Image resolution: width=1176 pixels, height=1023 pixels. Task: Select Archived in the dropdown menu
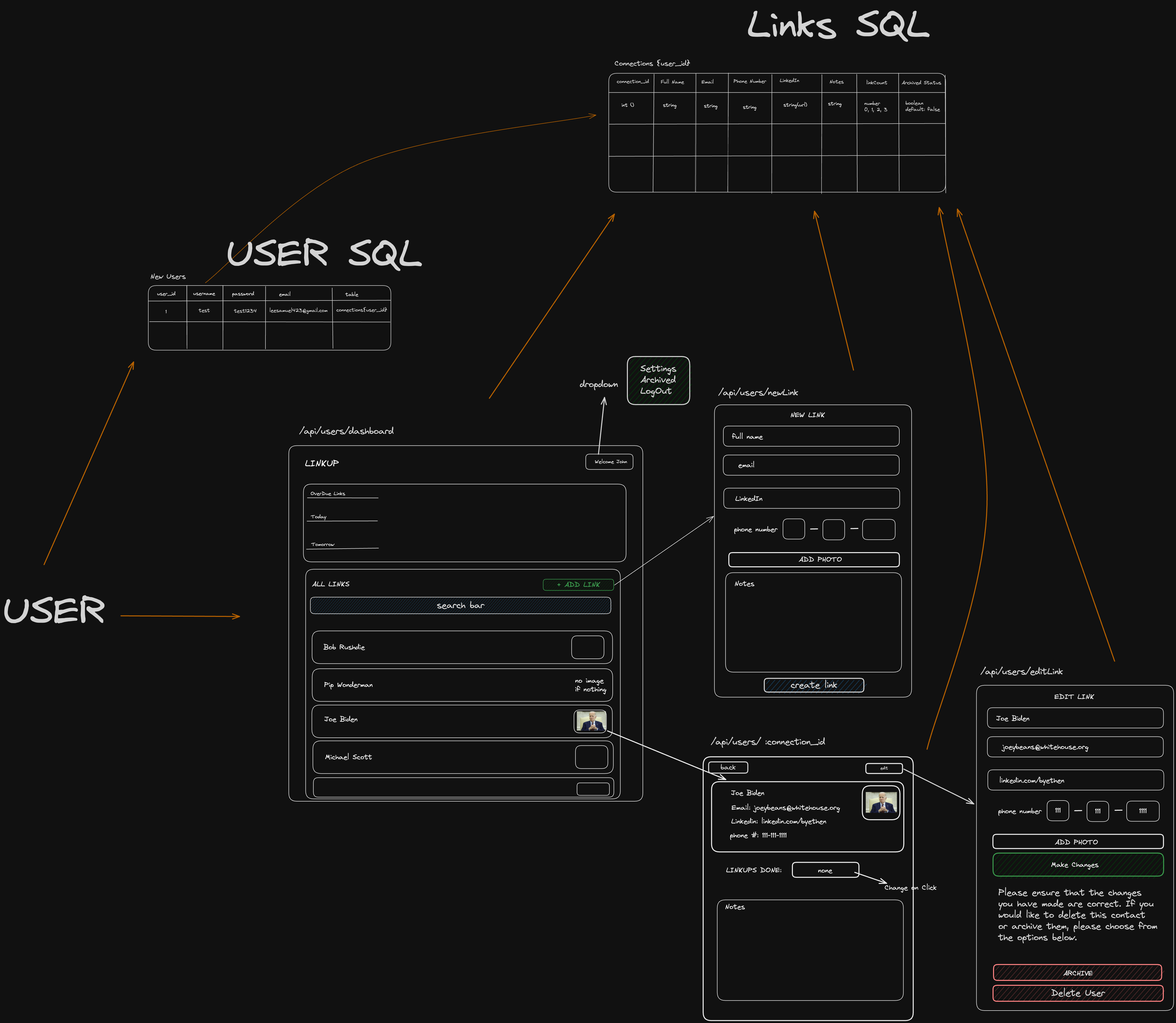(x=658, y=380)
